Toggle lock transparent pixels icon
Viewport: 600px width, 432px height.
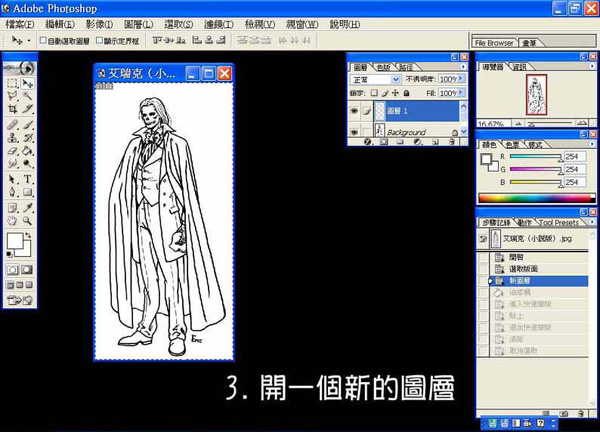tap(374, 93)
